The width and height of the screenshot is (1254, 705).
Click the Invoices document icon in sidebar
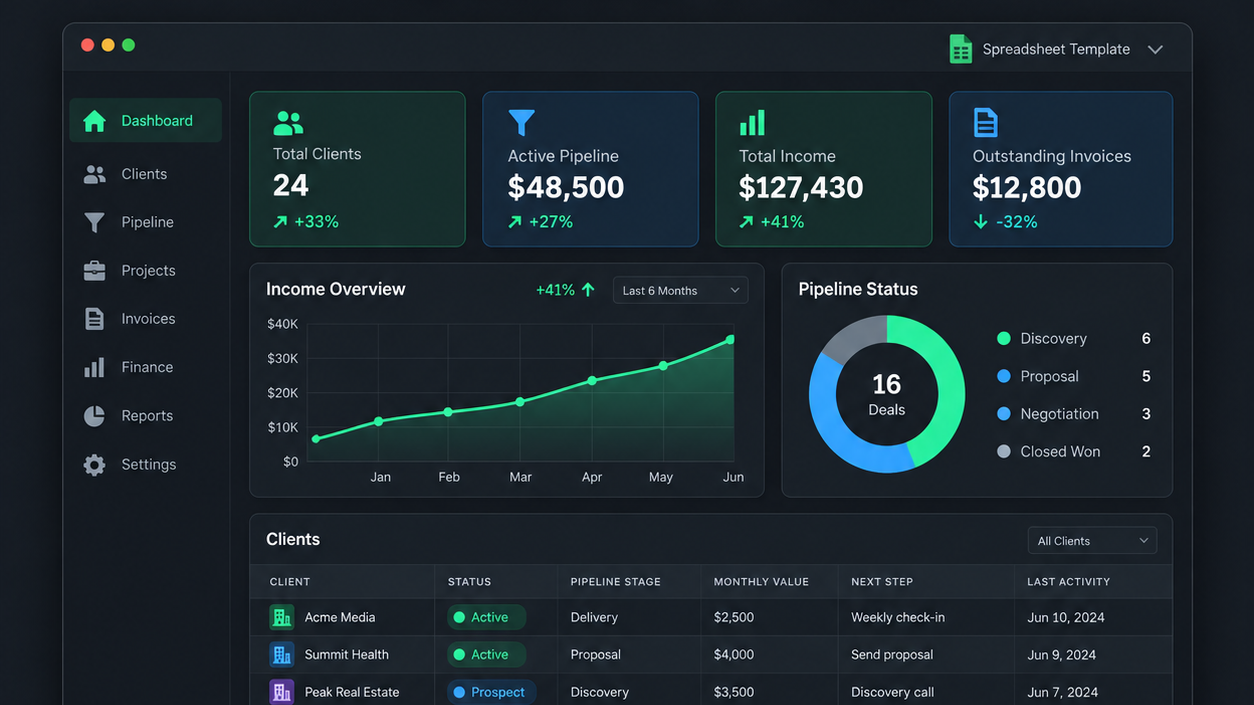94,319
